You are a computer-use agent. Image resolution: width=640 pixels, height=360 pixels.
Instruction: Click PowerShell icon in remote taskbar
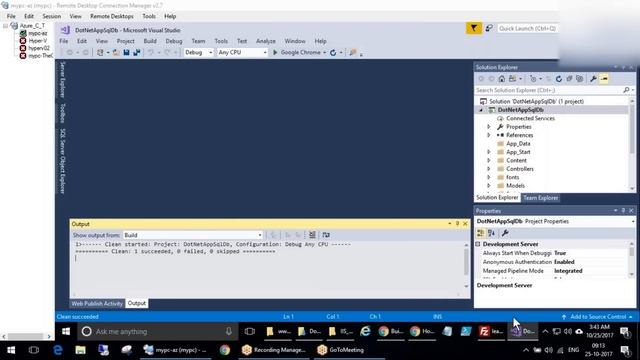pos(466,331)
